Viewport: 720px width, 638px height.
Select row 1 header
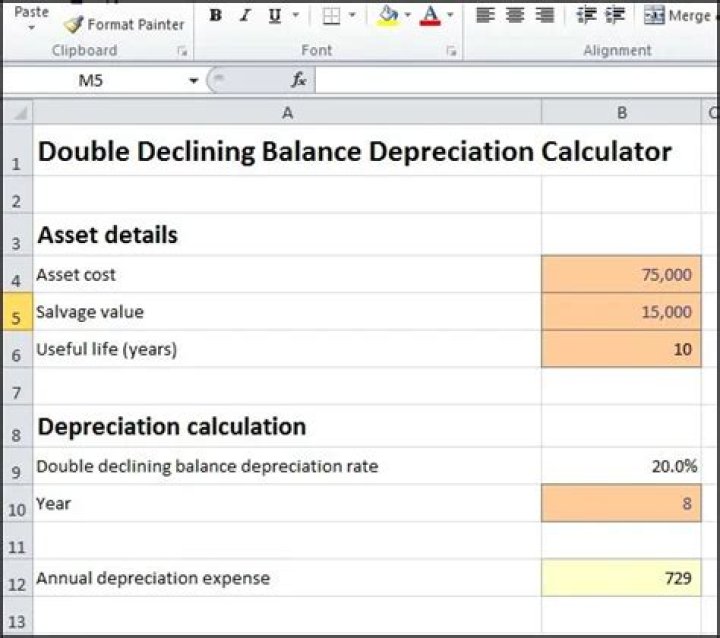point(17,151)
